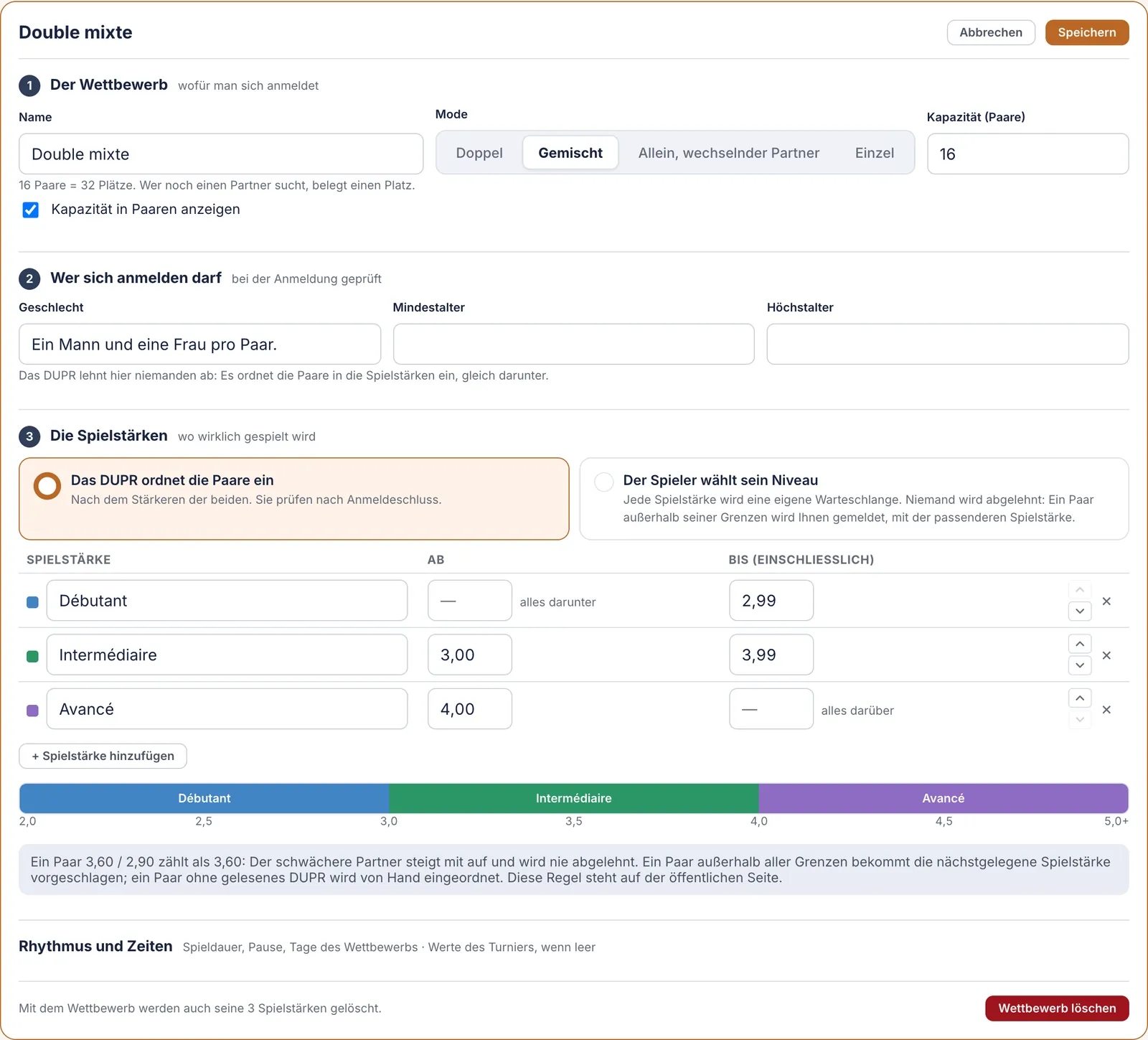Click the blue Débutant color swatch
This screenshot has height=1040, width=1148.
(32, 602)
